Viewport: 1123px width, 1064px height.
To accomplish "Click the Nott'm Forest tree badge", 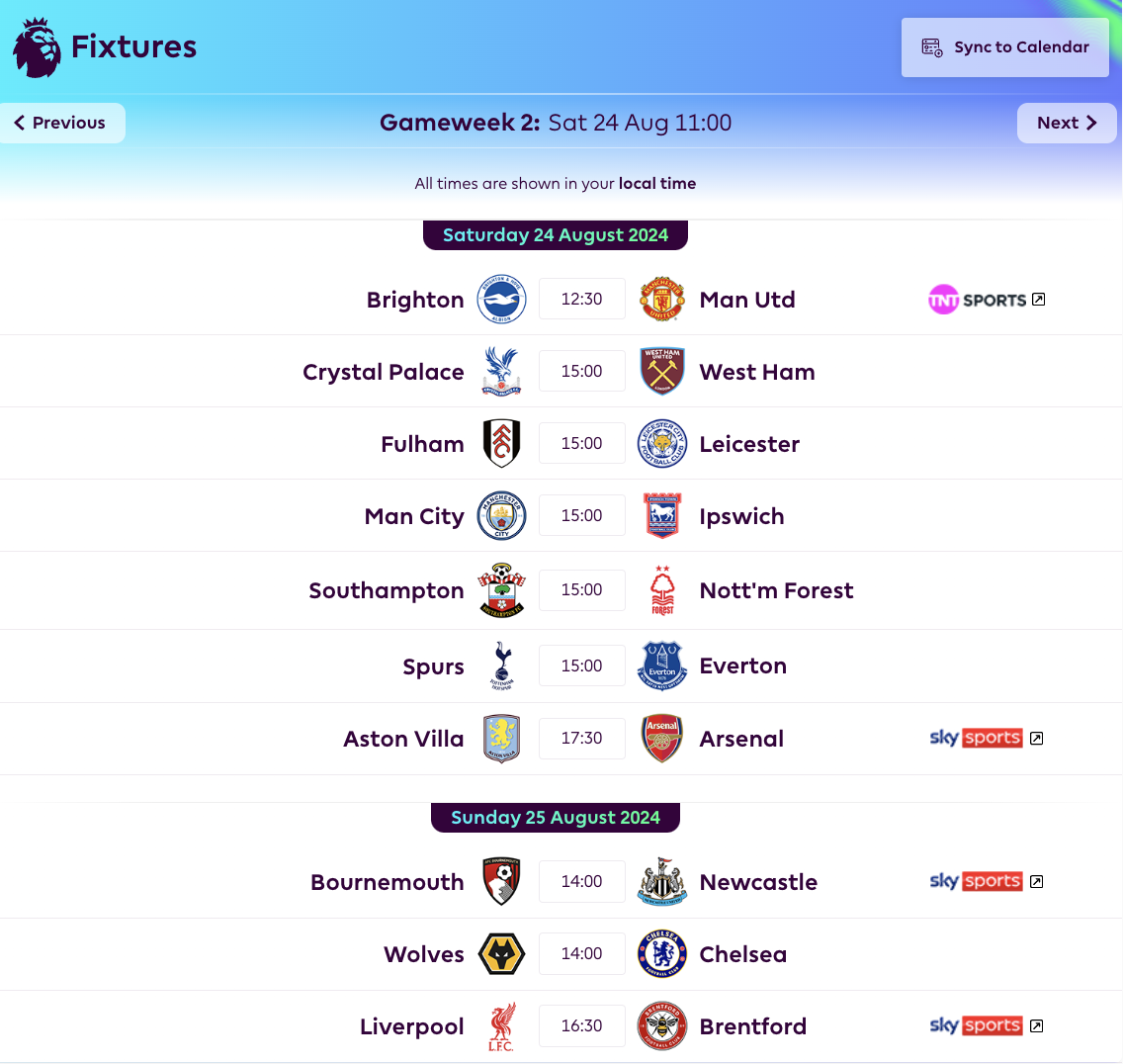I will (x=661, y=589).
